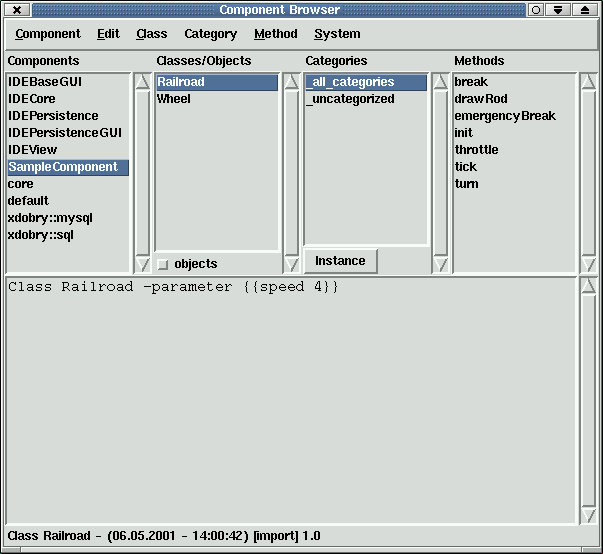Toggle the objects checkbox

point(163,264)
